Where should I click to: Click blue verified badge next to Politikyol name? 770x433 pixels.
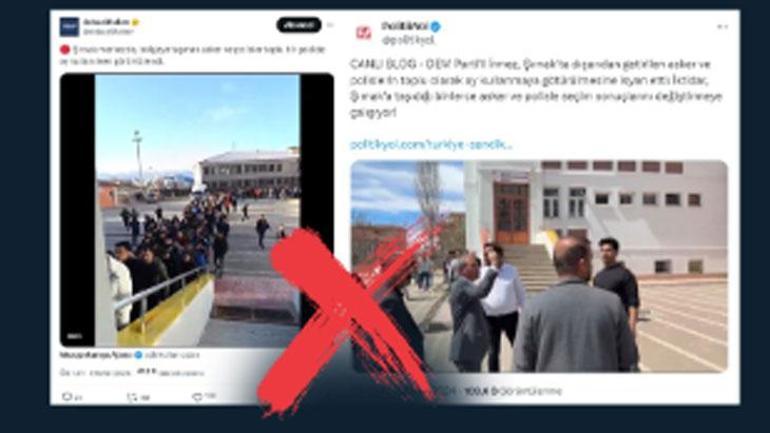click(435, 27)
